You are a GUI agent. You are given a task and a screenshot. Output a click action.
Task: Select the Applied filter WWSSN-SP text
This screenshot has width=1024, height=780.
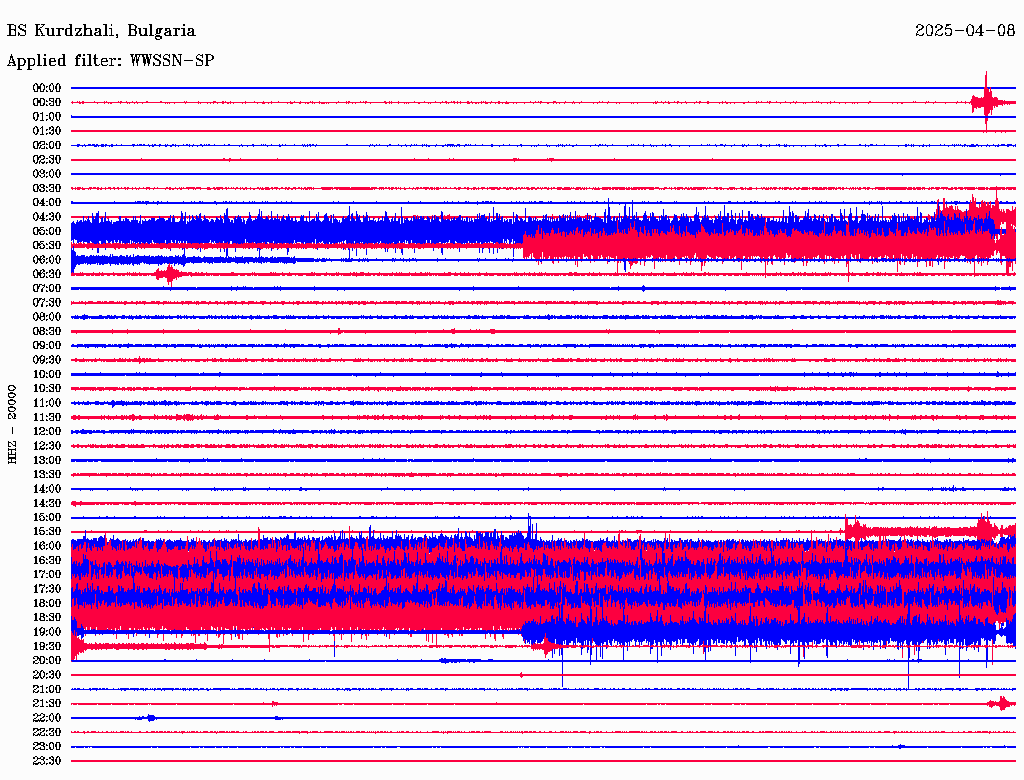coord(110,61)
